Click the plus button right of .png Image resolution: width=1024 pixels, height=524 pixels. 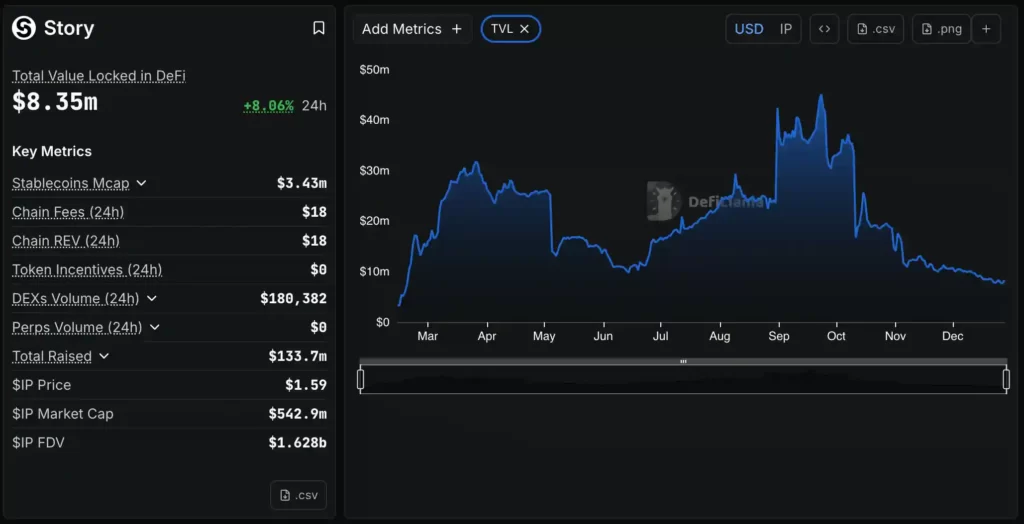tap(985, 29)
